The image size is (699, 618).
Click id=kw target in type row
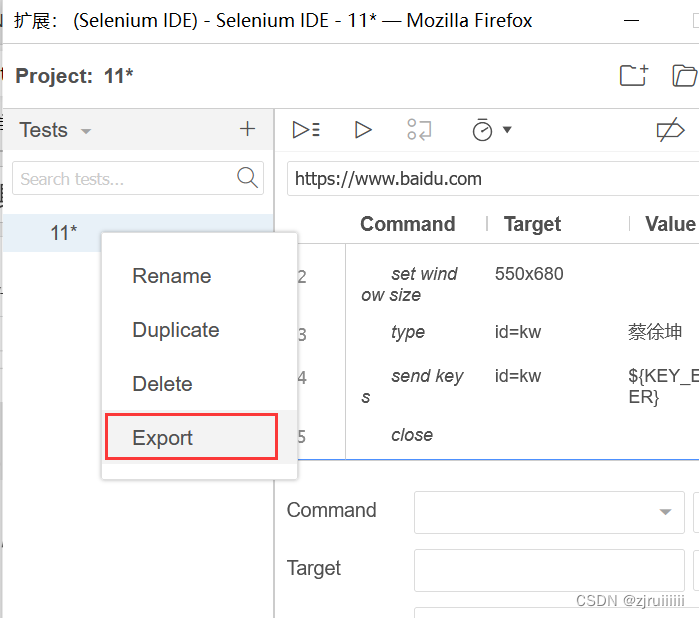coord(518,332)
